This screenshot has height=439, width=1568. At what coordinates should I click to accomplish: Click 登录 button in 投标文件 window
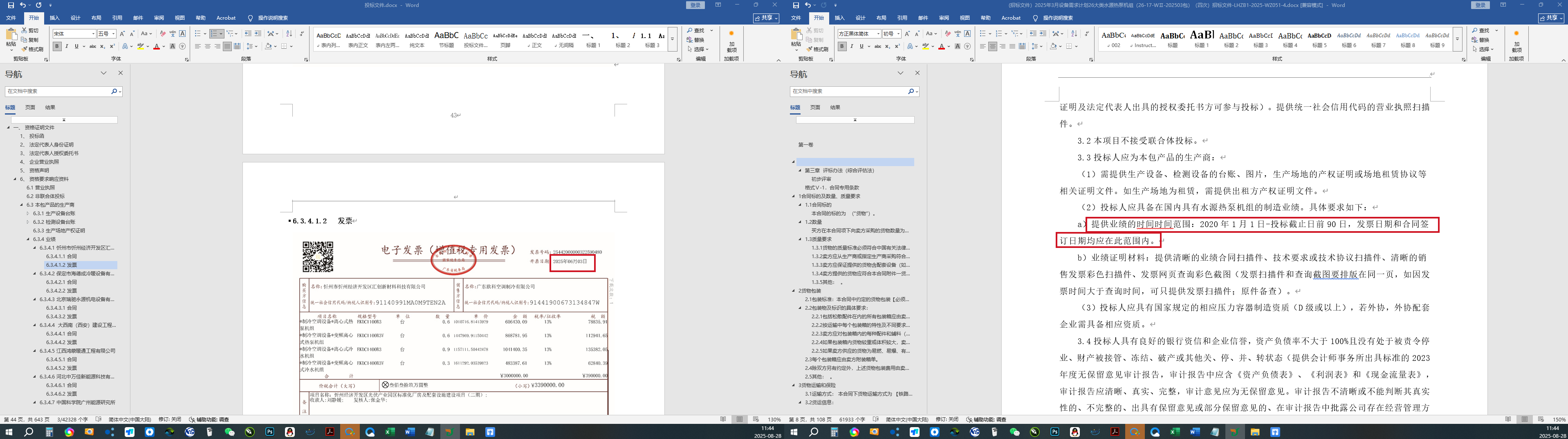point(696,5)
